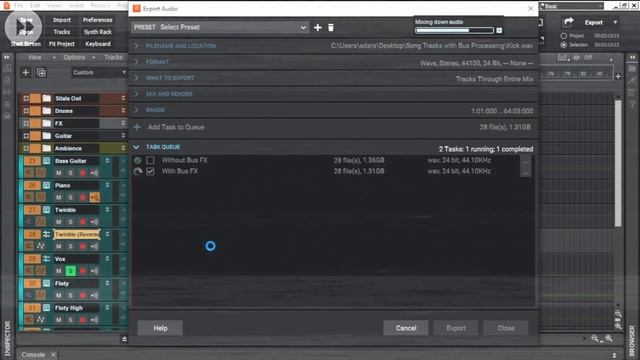
Task: Open the View menu in Track view
Action: click(x=35, y=58)
